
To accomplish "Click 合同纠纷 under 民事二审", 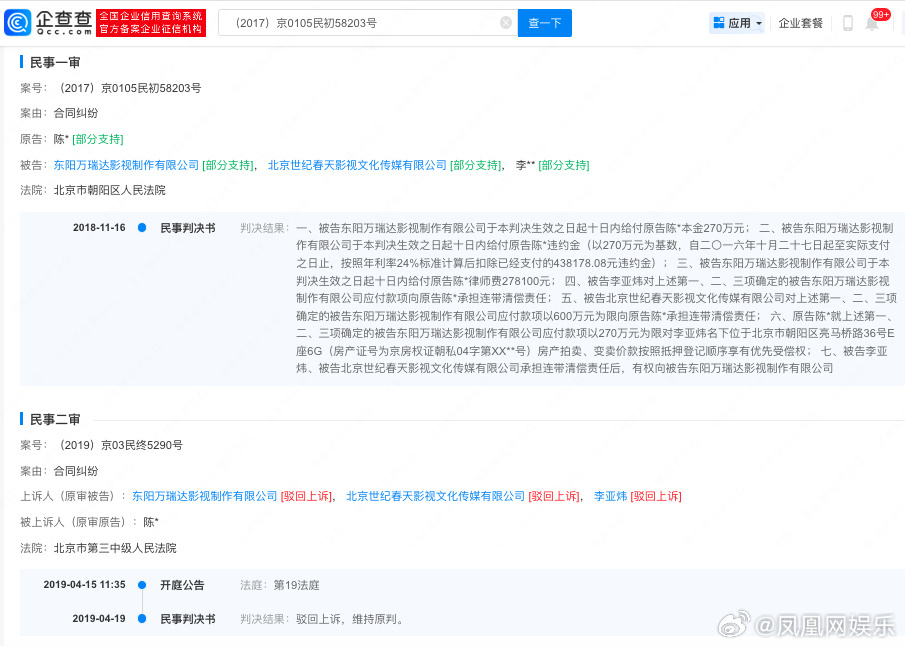I will [x=76, y=471].
